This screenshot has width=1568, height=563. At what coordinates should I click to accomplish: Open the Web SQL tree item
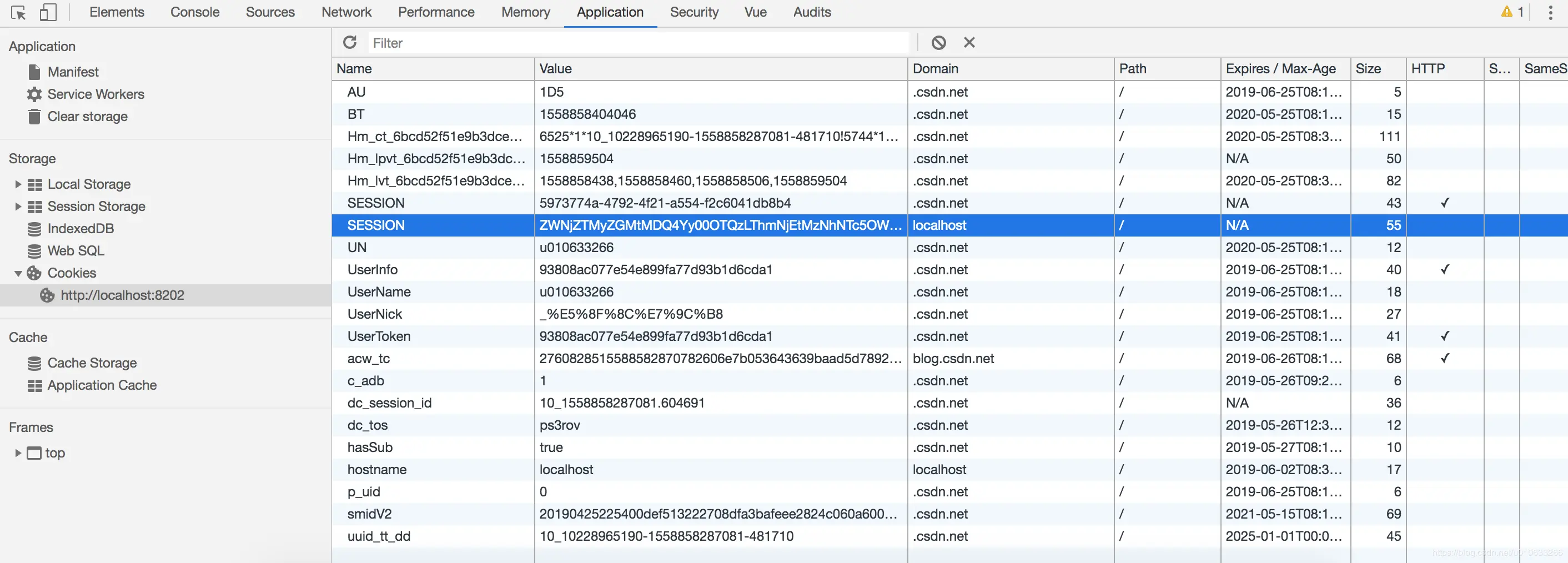click(76, 251)
